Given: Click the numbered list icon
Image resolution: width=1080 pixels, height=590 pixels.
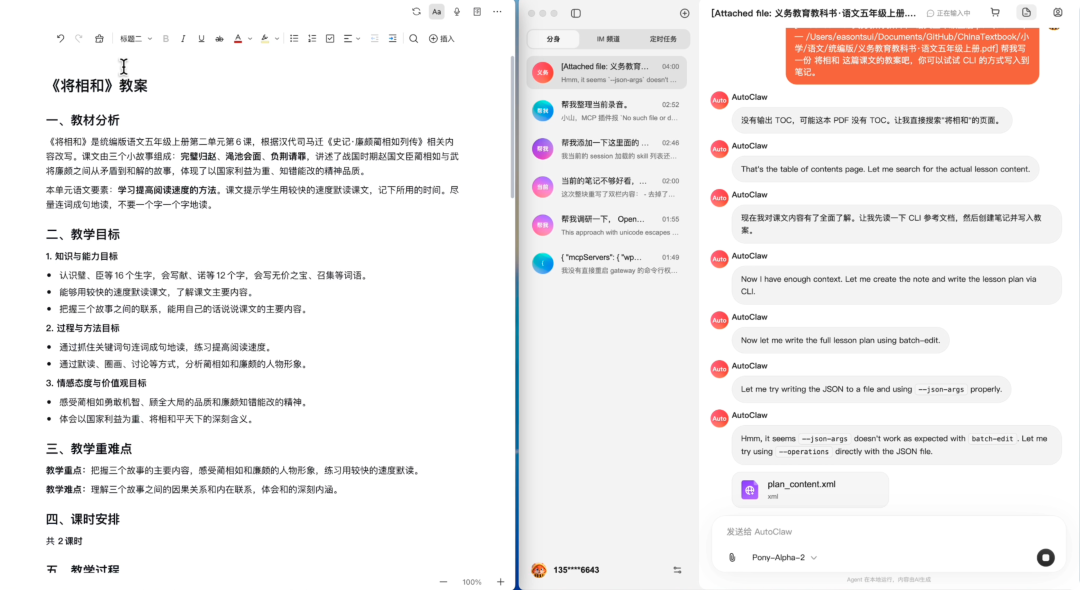Looking at the screenshot, I should [312, 38].
